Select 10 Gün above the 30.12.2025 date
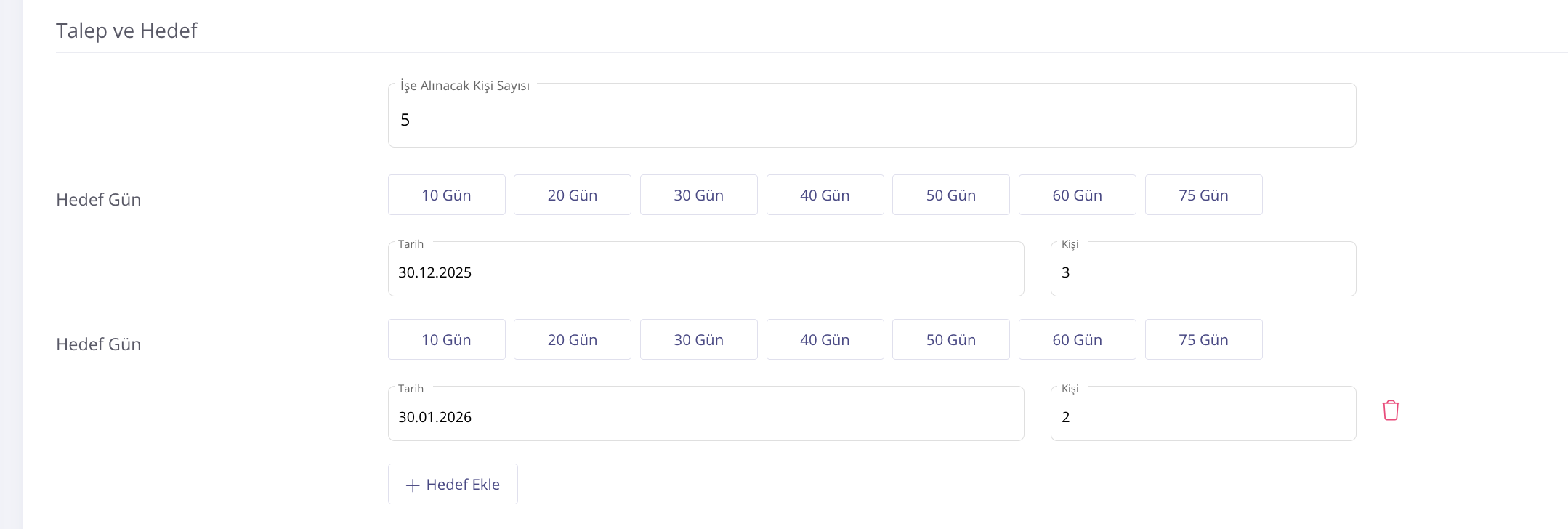Screen dimensions: 1568x529 pos(446,195)
